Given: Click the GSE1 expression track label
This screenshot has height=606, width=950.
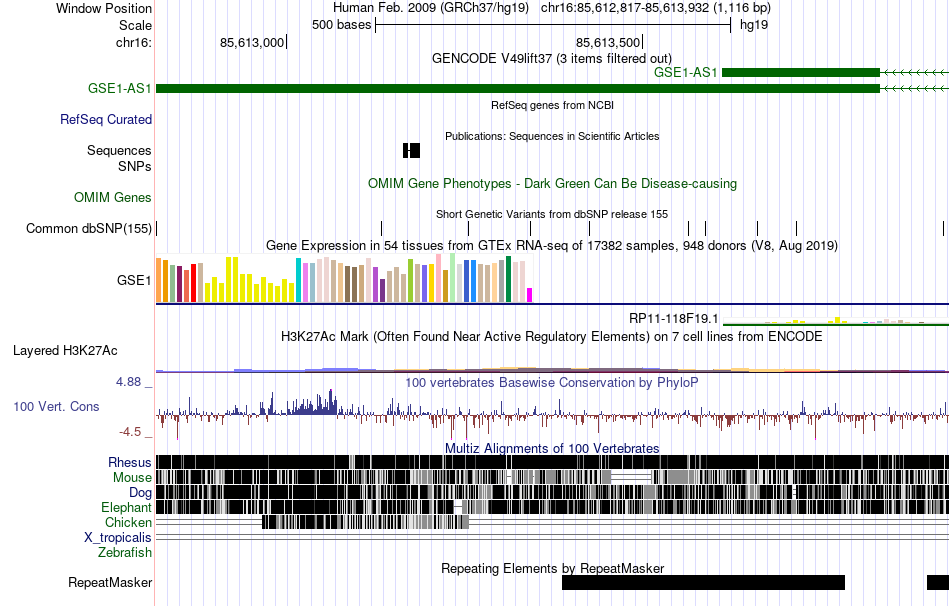Looking at the screenshot, I should pos(135,280).
